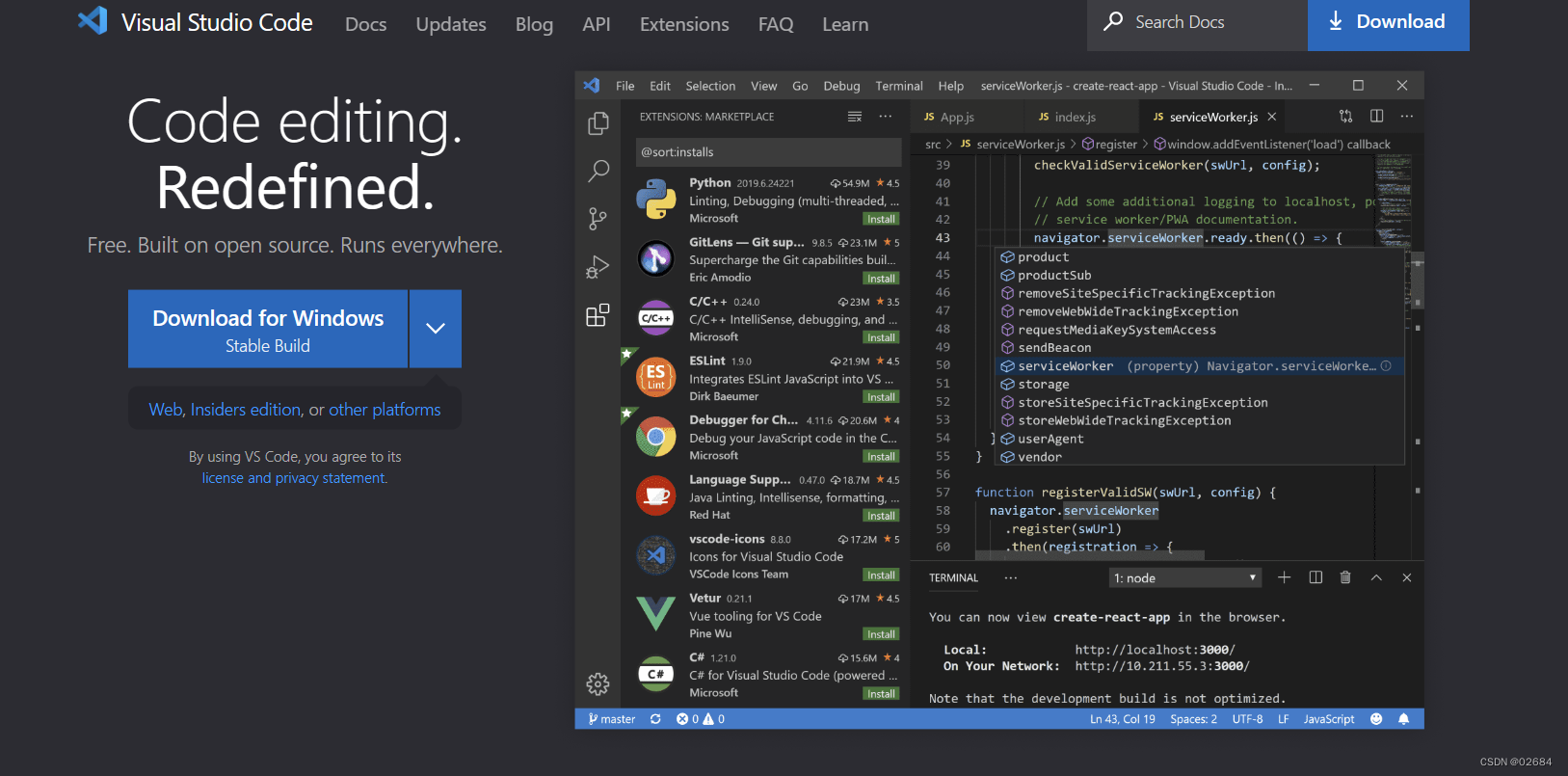1568x776 pixels.
Task: Install the ESLint extension
Action: (x=881, y=397)
